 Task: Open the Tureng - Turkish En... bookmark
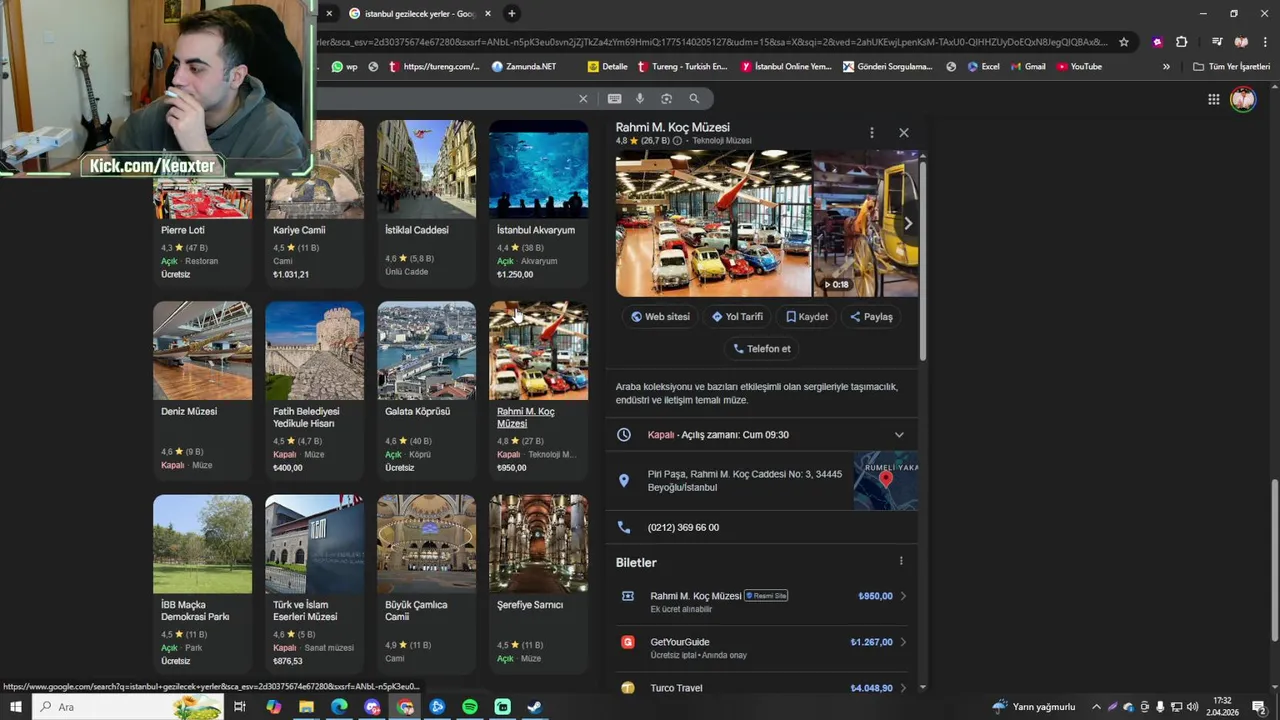point(682,67)
